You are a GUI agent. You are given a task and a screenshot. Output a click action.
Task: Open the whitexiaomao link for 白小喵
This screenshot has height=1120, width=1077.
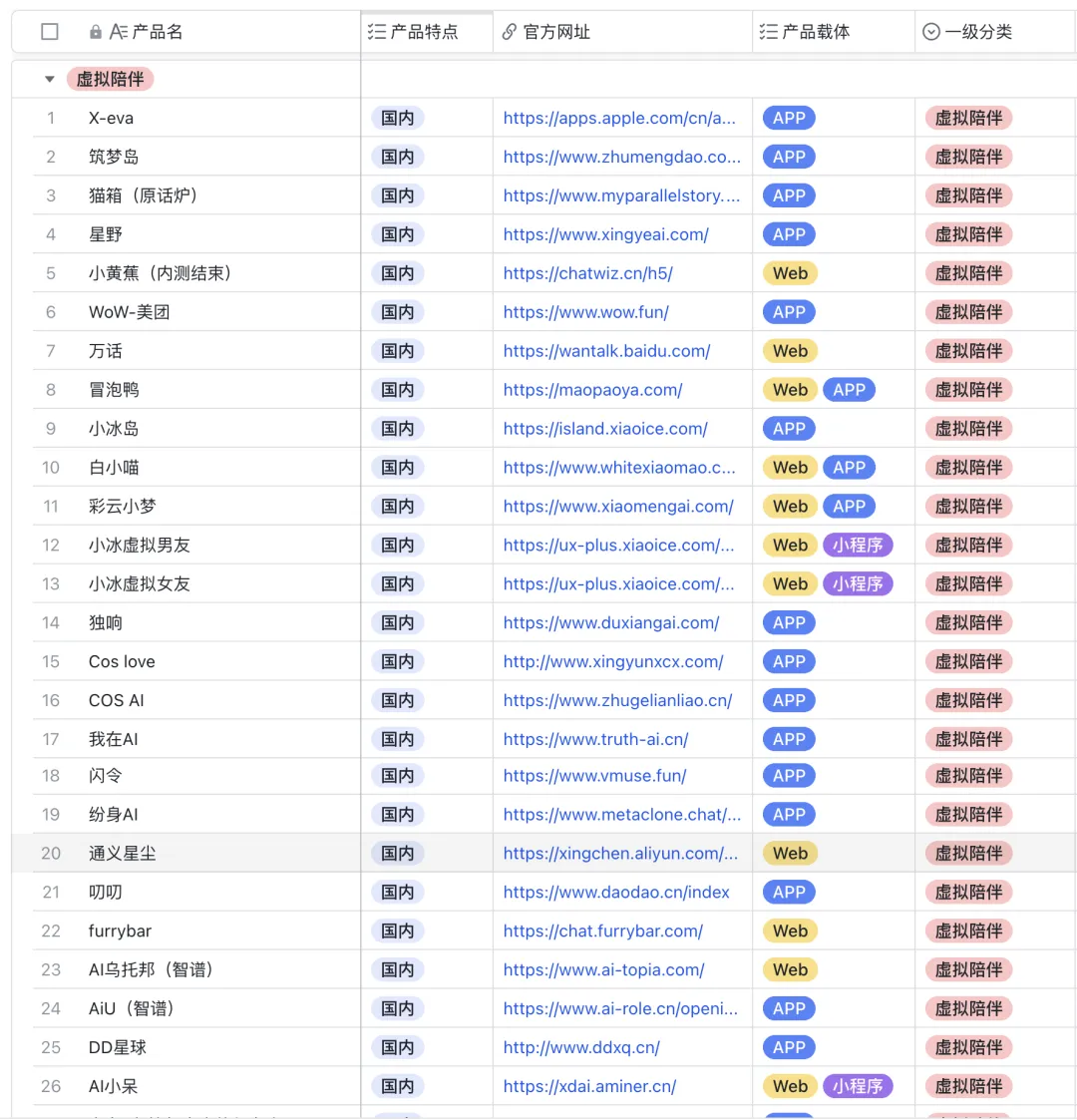619,467
